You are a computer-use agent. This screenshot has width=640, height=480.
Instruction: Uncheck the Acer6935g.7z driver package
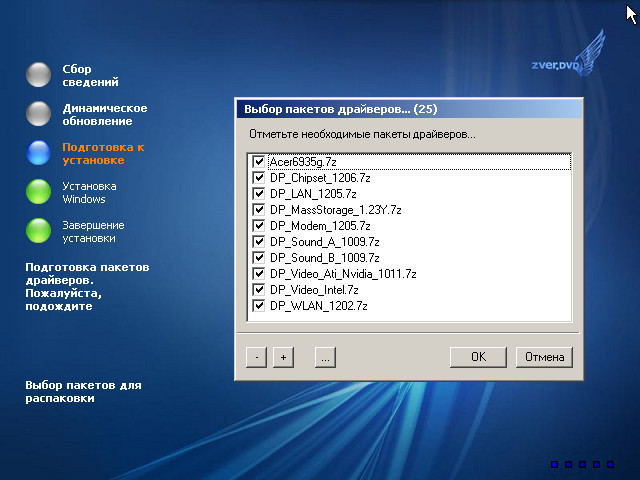(259, 161)
